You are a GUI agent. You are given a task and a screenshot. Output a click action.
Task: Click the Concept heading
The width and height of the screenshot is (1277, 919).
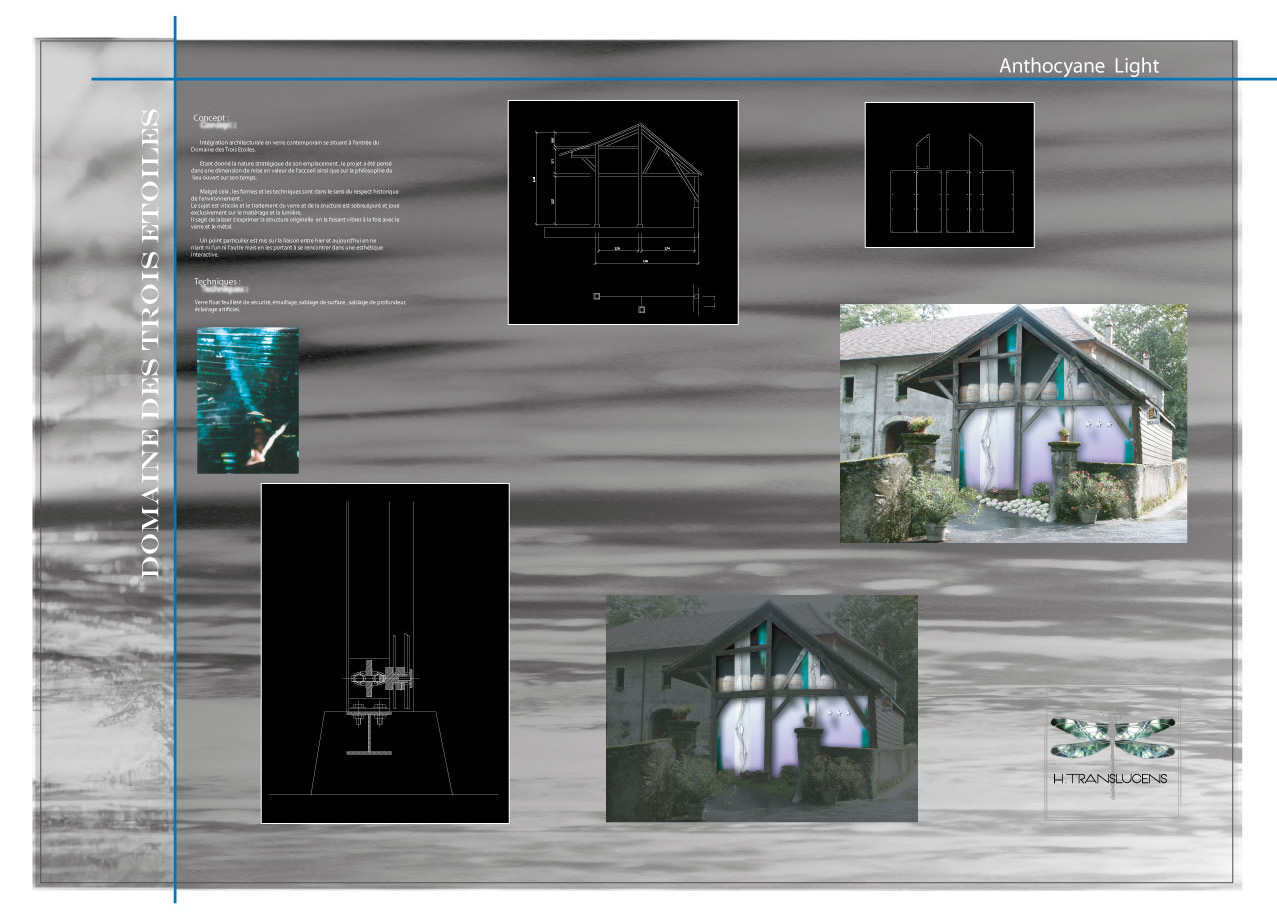click(211, 118)
